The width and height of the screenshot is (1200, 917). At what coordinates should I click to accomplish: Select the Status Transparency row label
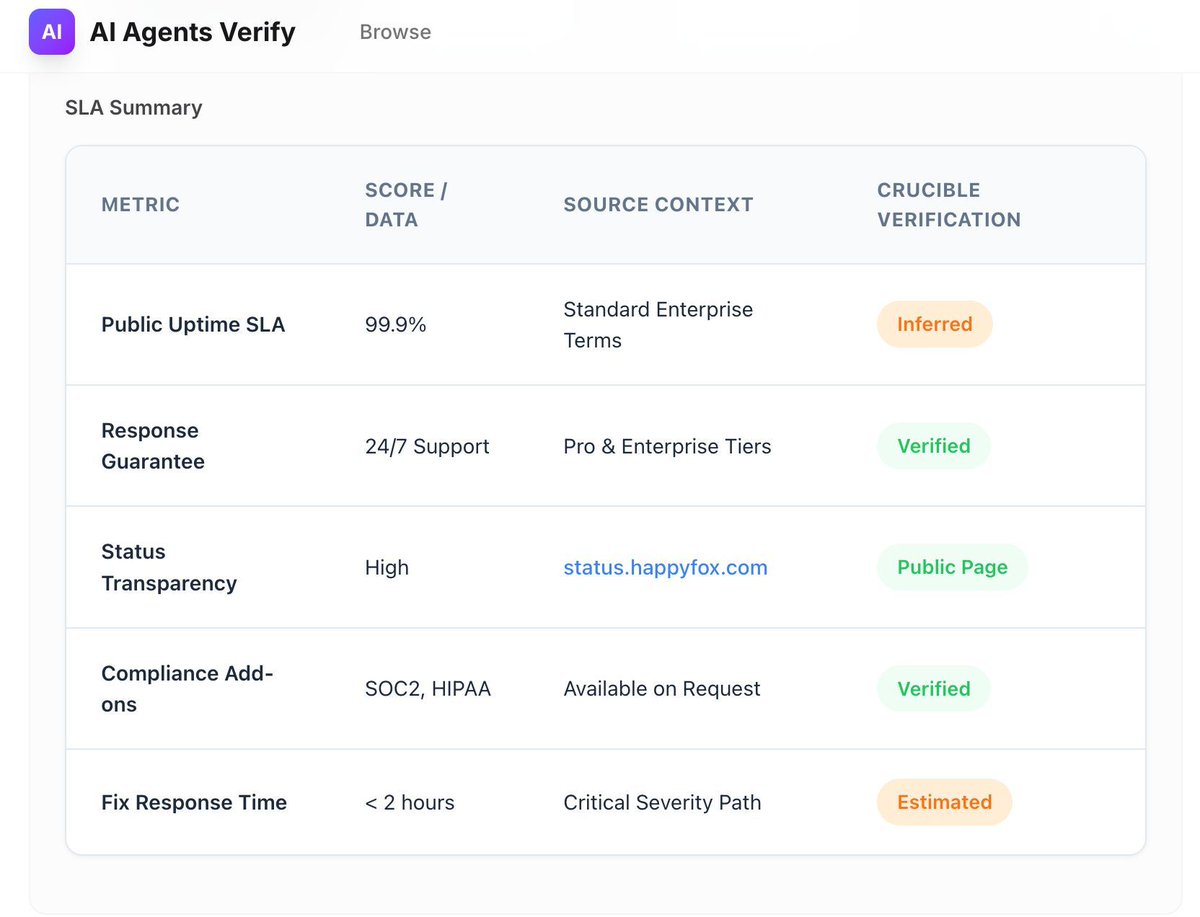pyautogui.click(x=169, y=567)
